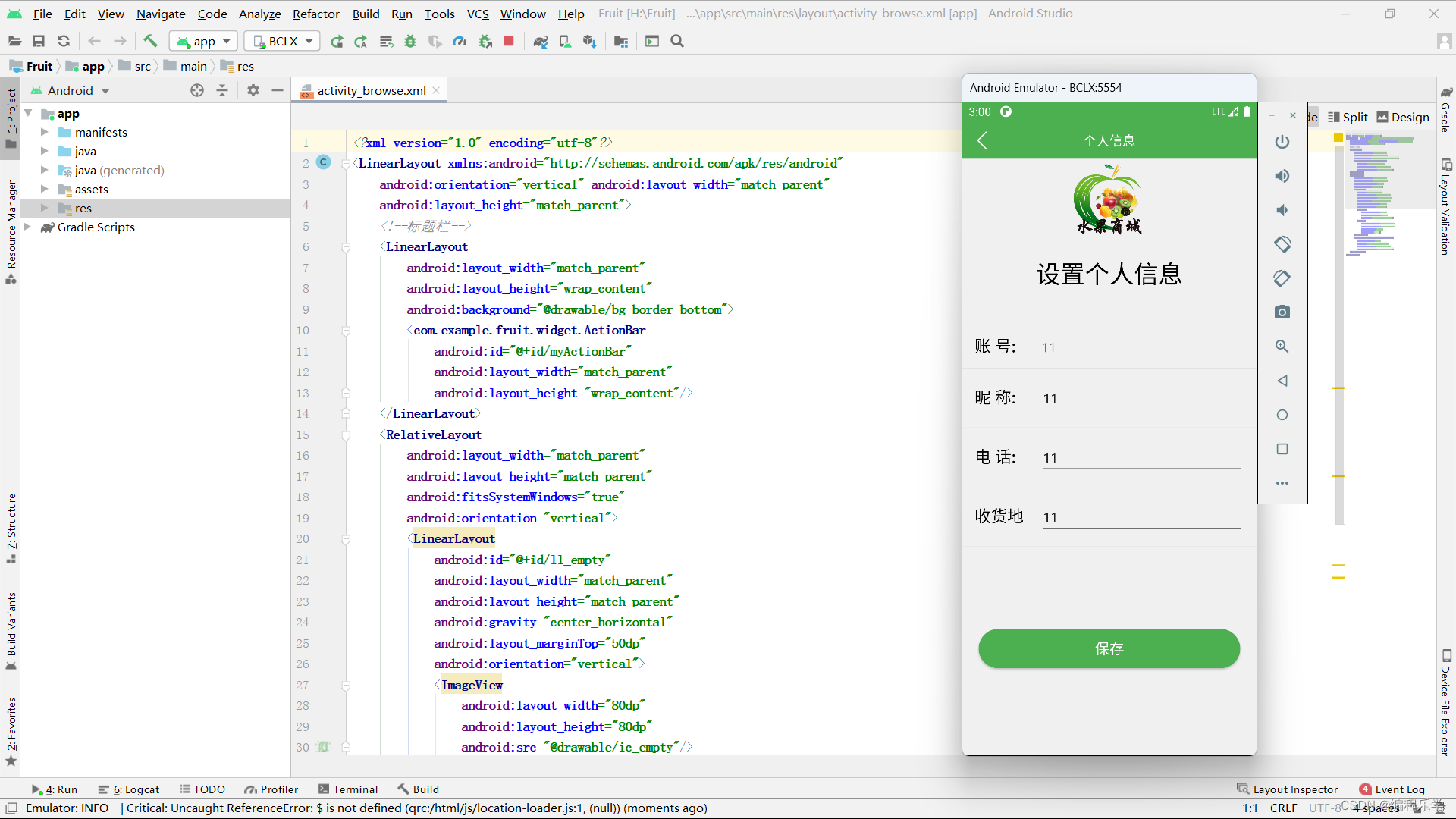
Task: Open the BCLX device selector dropdown
Action: click(x=282, y=41)
